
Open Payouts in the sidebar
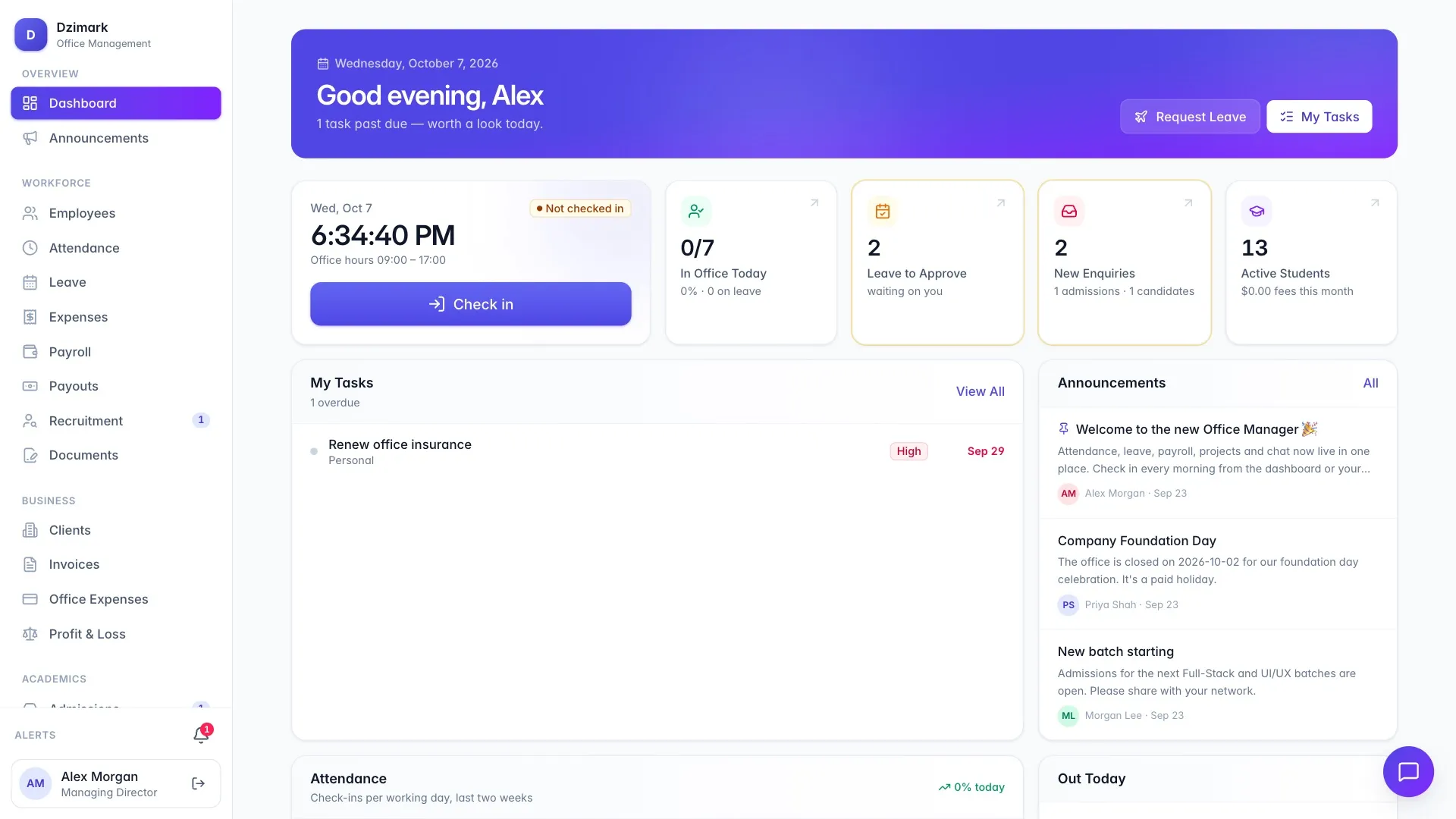[x=116, y=386]
